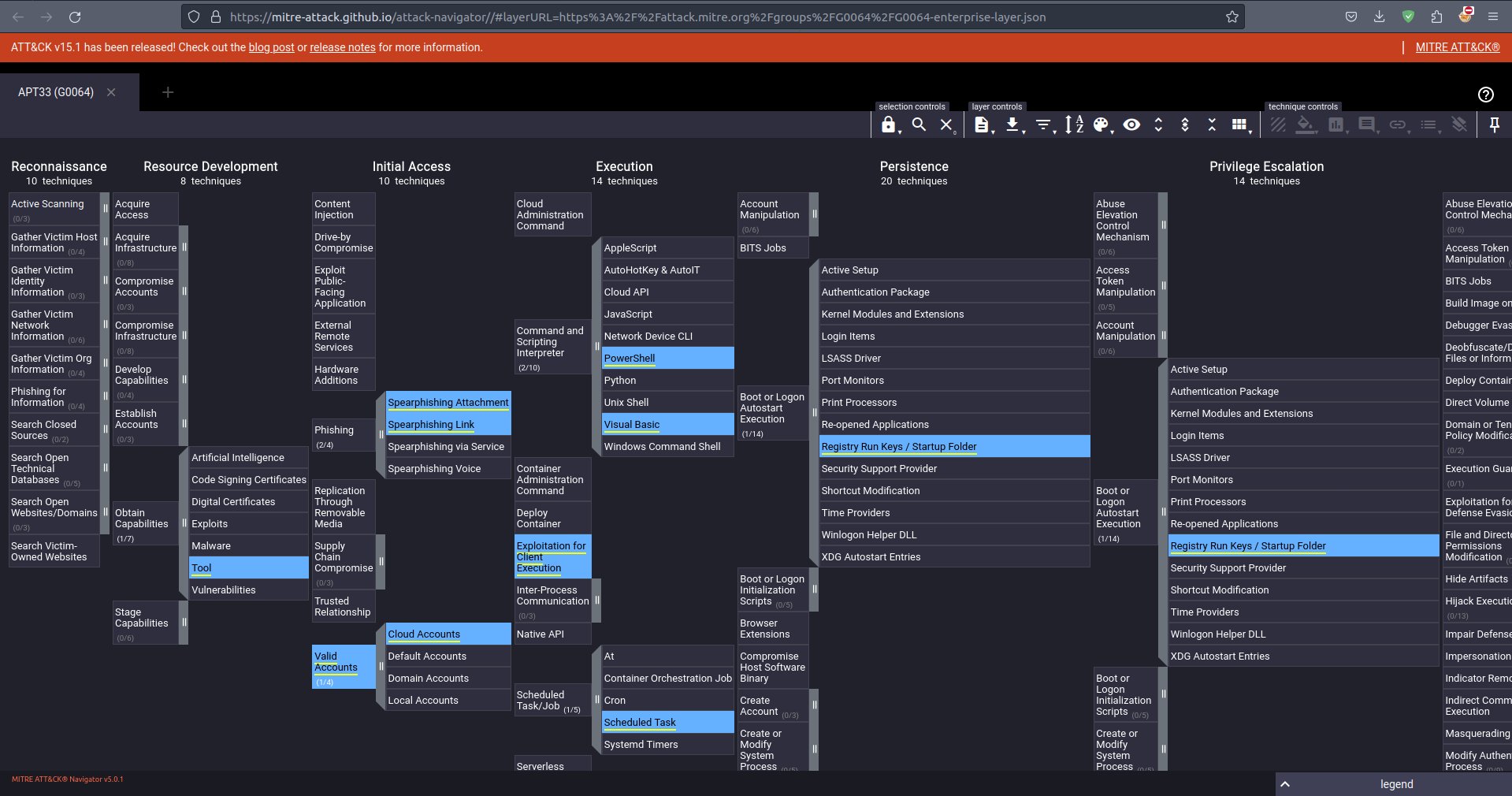
Task: Open the matrix layout dropdown
Action: (x=1239, y=125)
